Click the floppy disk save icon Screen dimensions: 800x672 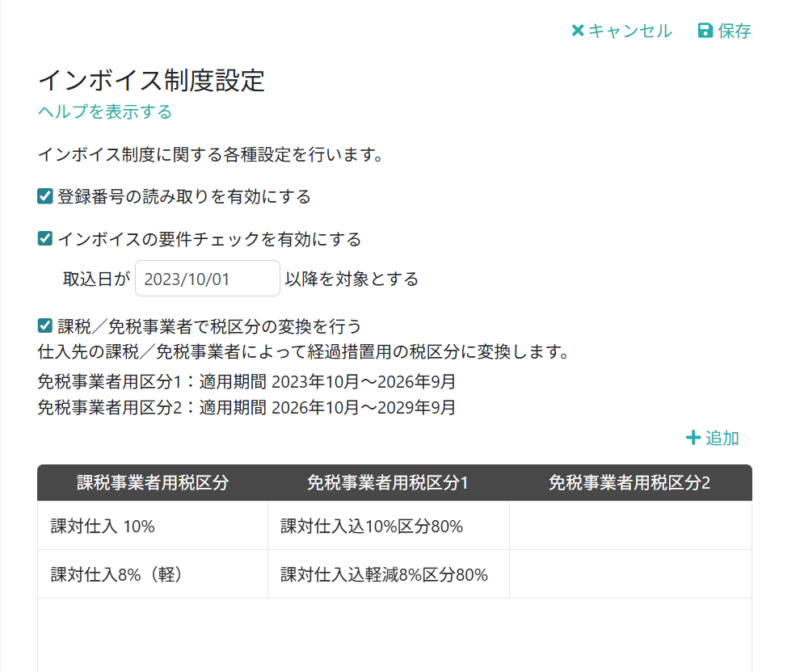point(705,31)
